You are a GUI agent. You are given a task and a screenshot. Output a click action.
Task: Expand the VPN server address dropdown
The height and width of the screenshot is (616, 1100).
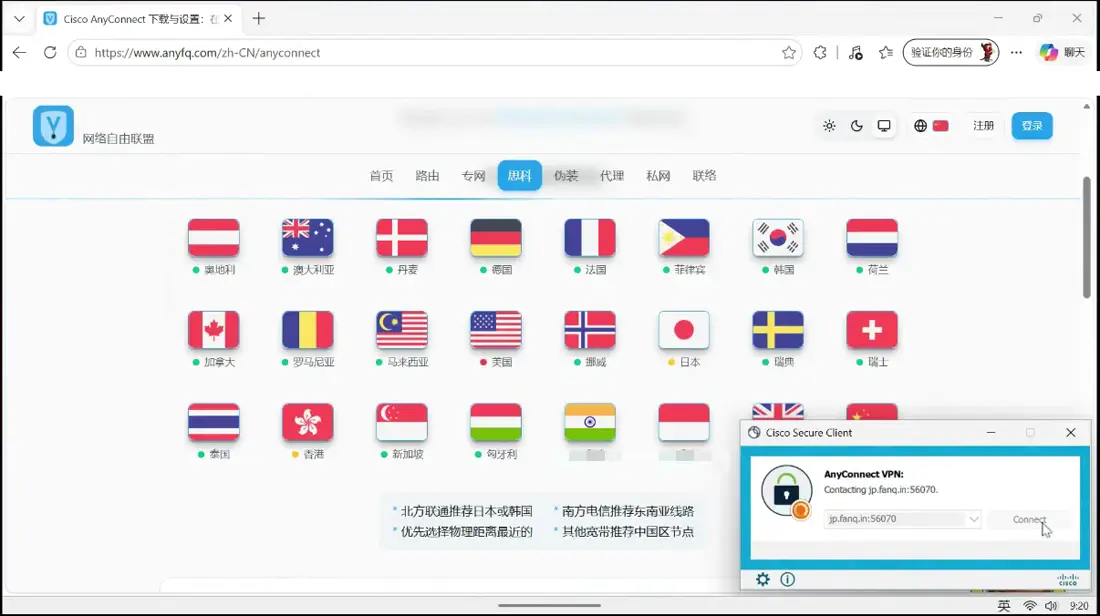[x=974, y=519]
